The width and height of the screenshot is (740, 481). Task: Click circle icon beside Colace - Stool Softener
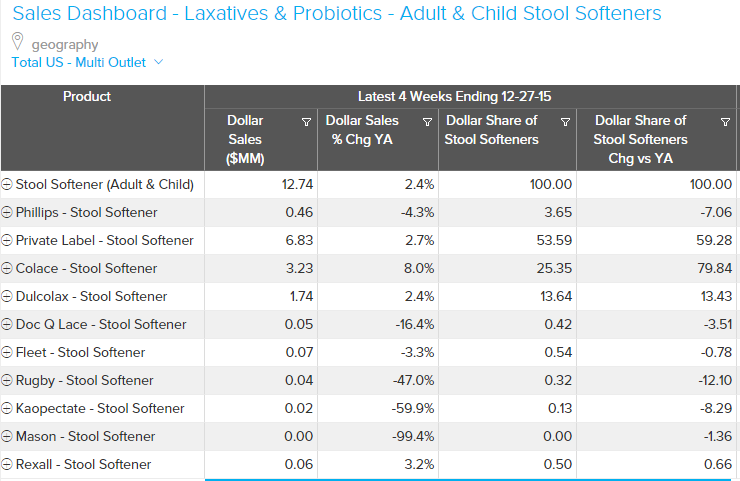tap(8, 269)
